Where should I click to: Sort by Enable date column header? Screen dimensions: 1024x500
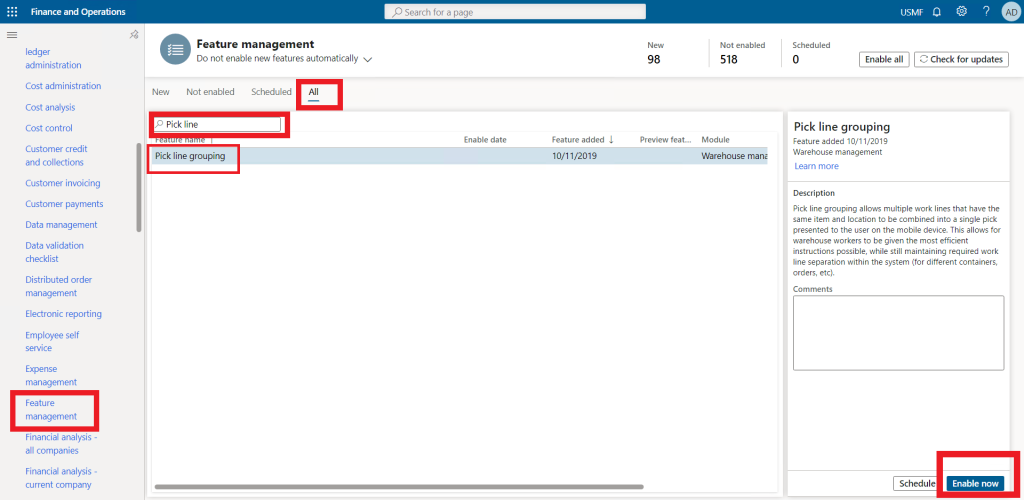coord(485,140)
